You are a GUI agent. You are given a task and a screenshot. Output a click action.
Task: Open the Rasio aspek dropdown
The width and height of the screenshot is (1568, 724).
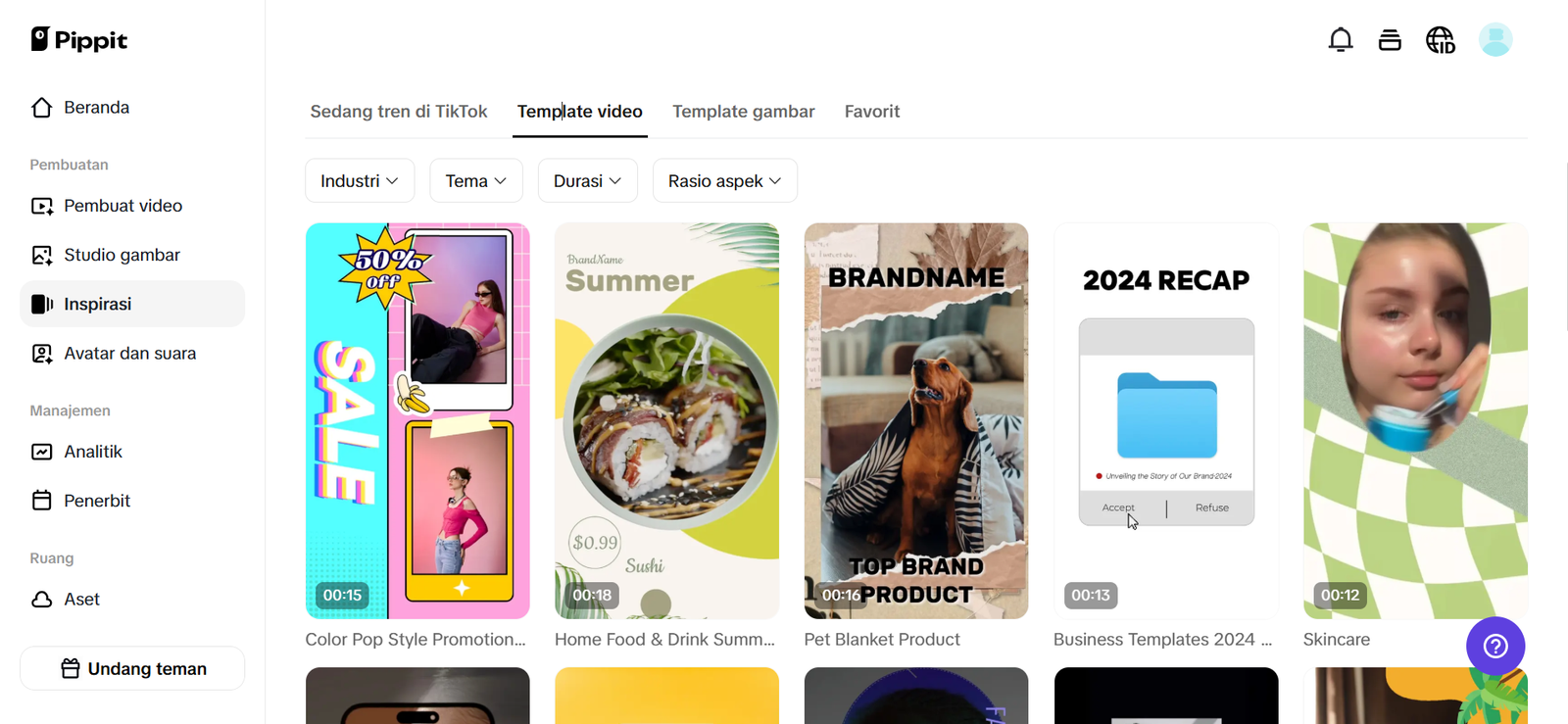(x=725, y=181)
